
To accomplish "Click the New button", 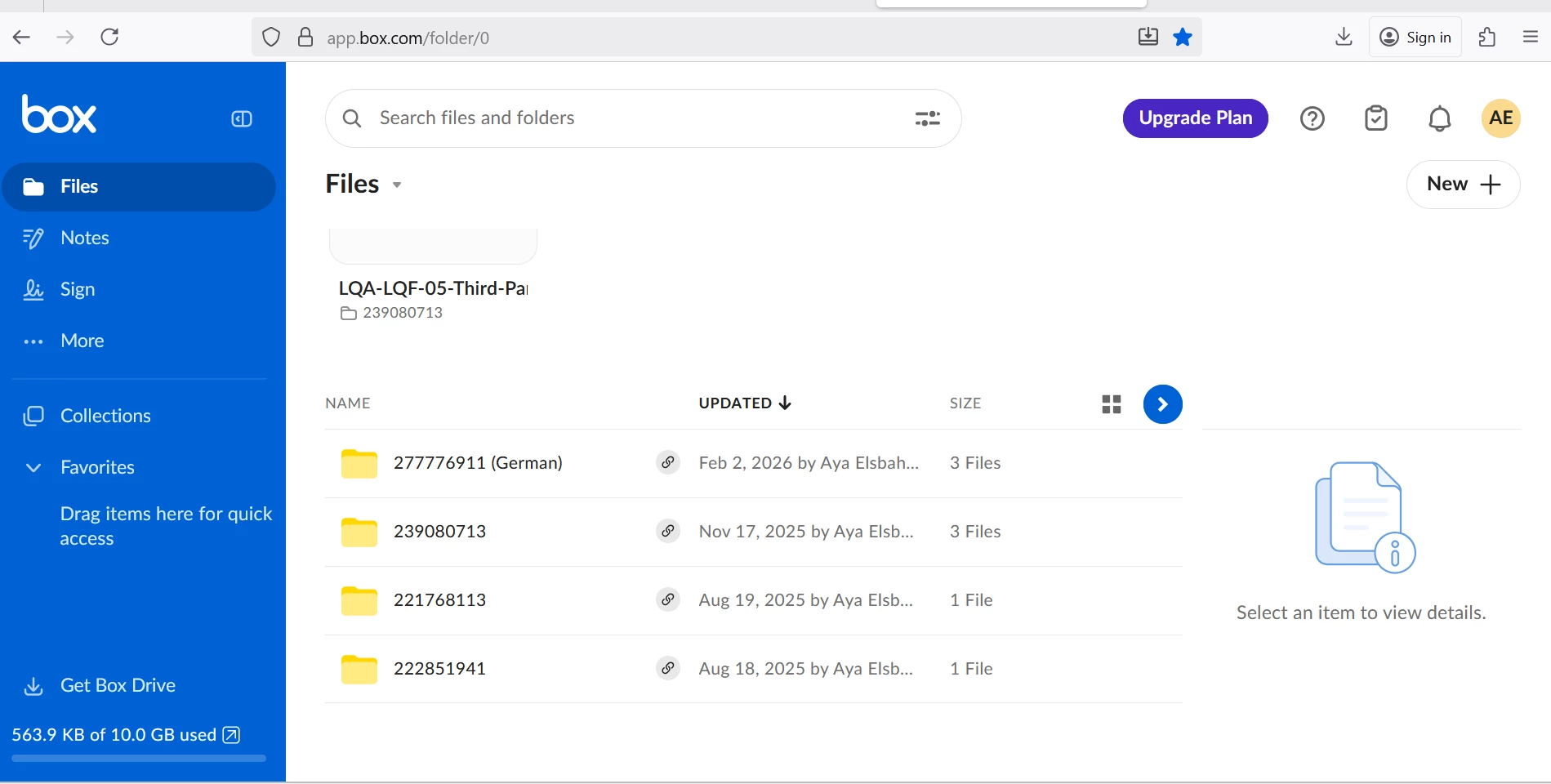I will point(1463,185).
